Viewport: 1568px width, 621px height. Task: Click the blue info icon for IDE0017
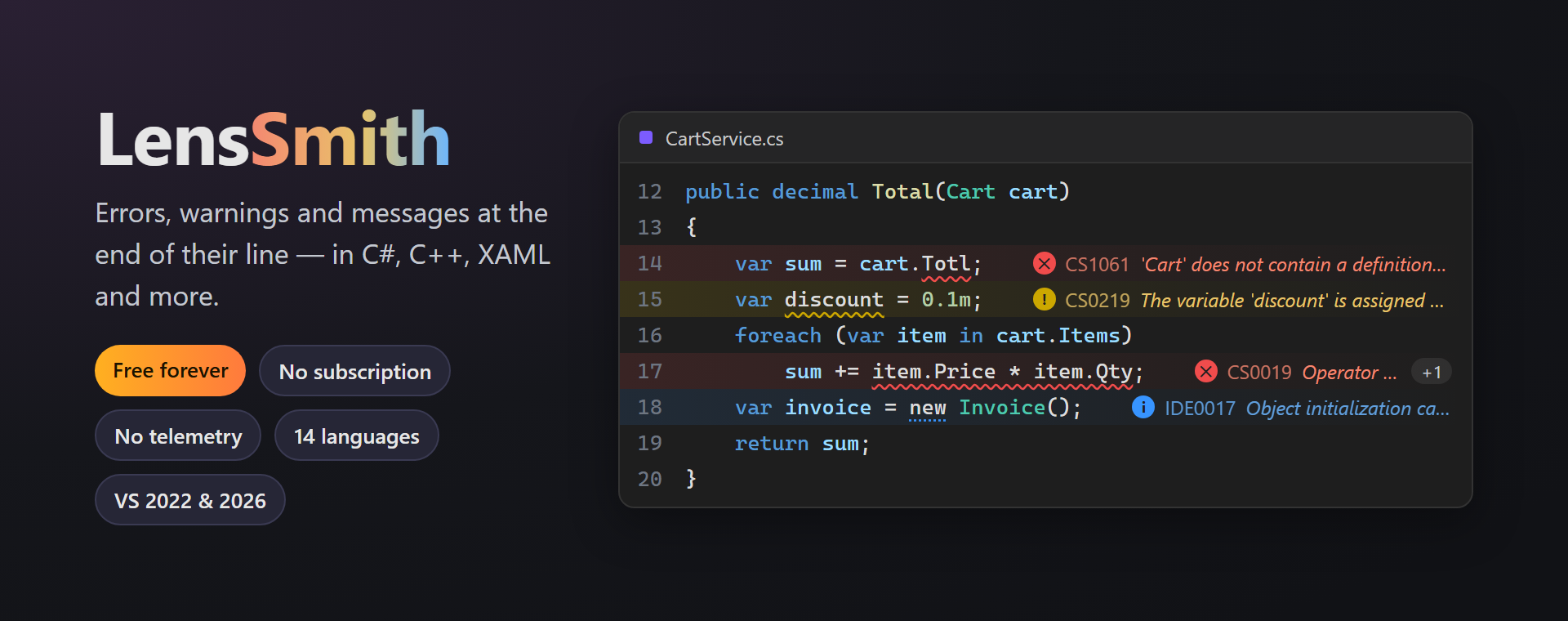(x=1143, y=407)
